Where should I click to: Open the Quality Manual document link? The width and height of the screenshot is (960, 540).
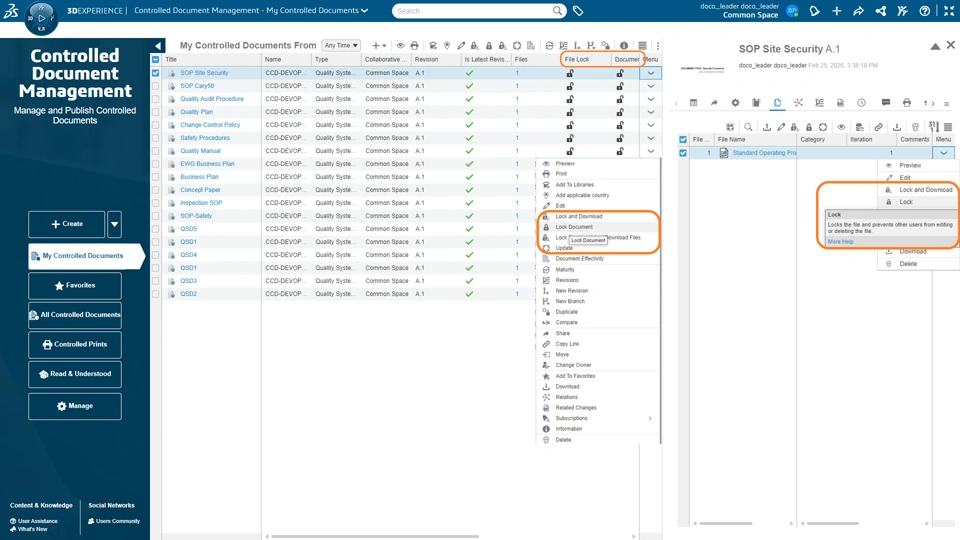pos(200,151)
